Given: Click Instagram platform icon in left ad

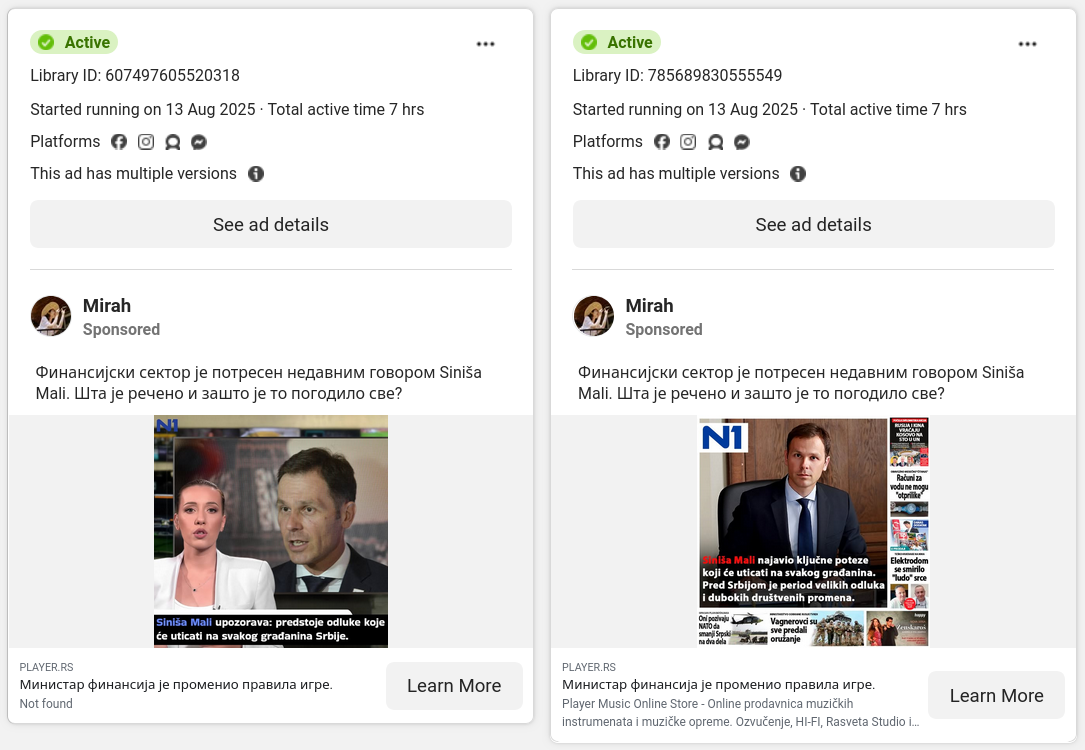Looking at the screenshot, I should coord(146,142).
